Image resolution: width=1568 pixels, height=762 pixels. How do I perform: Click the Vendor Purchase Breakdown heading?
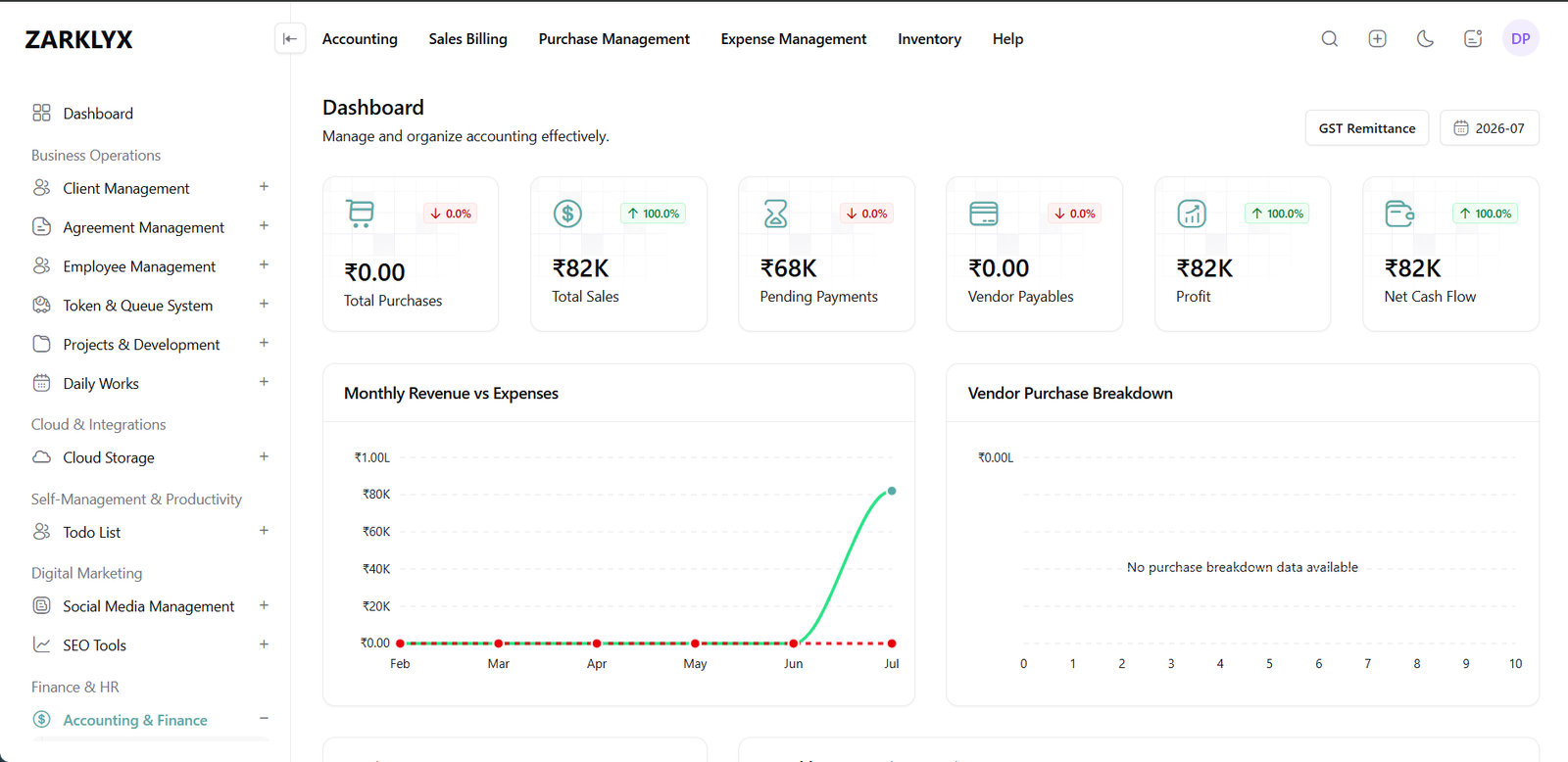(x=1070, y=394)
